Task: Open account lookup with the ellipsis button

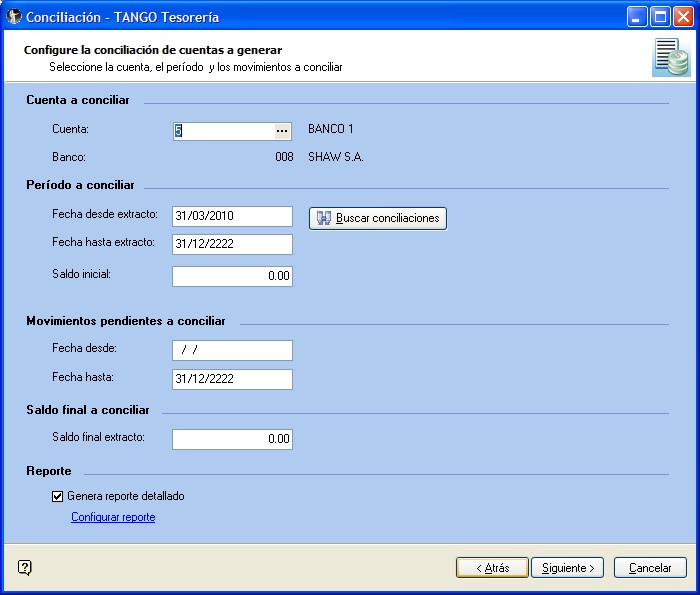Action: [x=281, y=131]
